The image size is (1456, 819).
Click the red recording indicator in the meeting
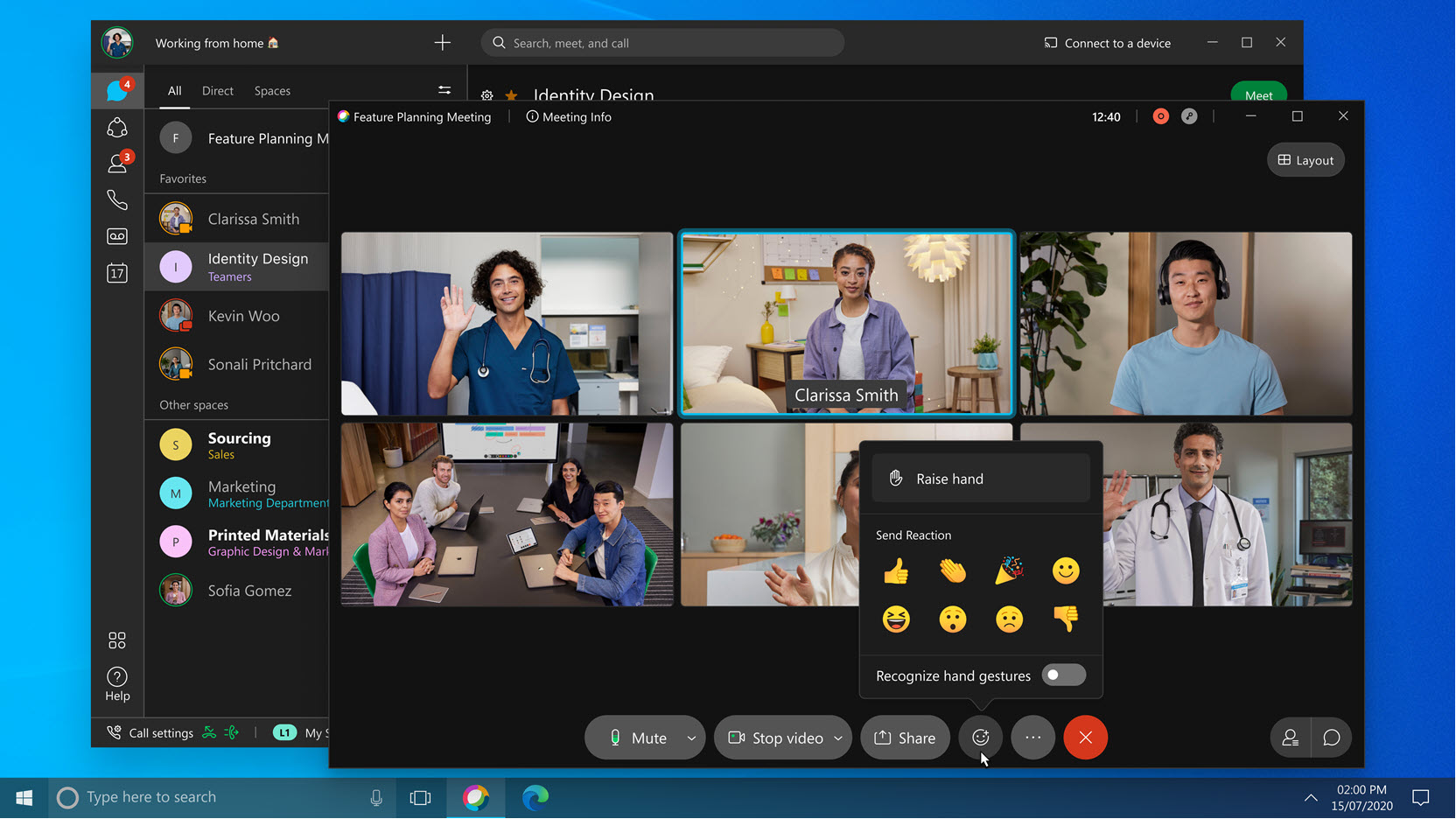(x=1161, y=116)
